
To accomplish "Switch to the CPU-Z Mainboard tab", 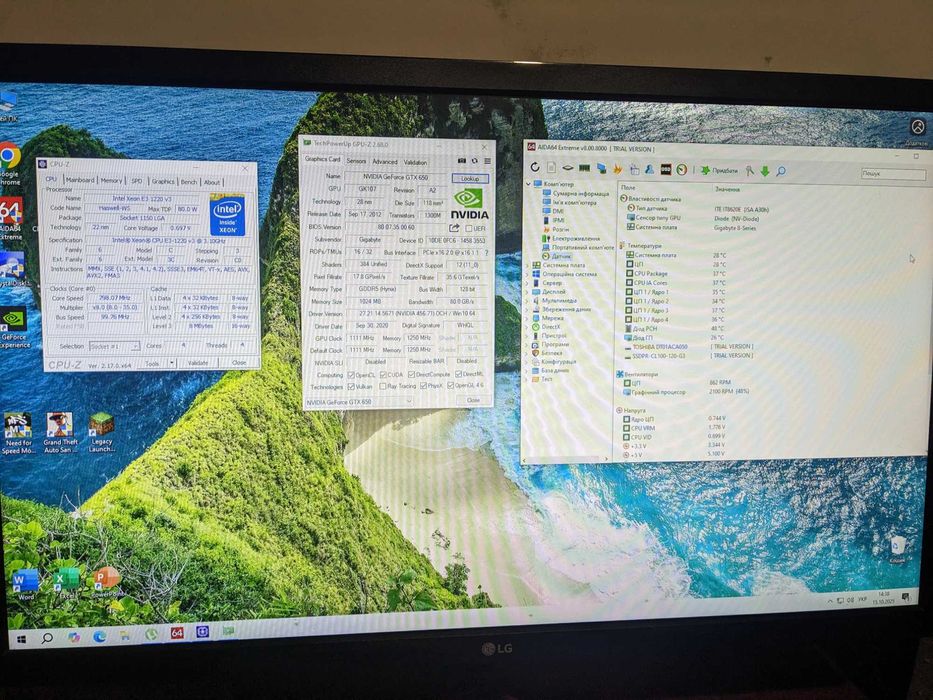I will [80, 180].
